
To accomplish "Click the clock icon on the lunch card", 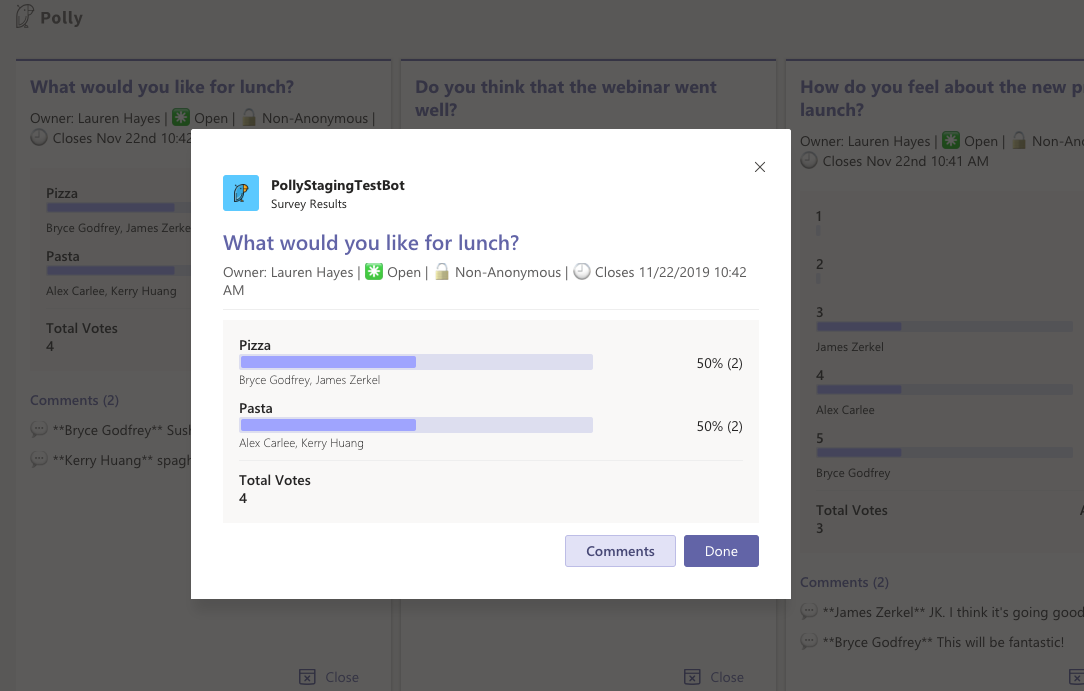I will point(39,138).
